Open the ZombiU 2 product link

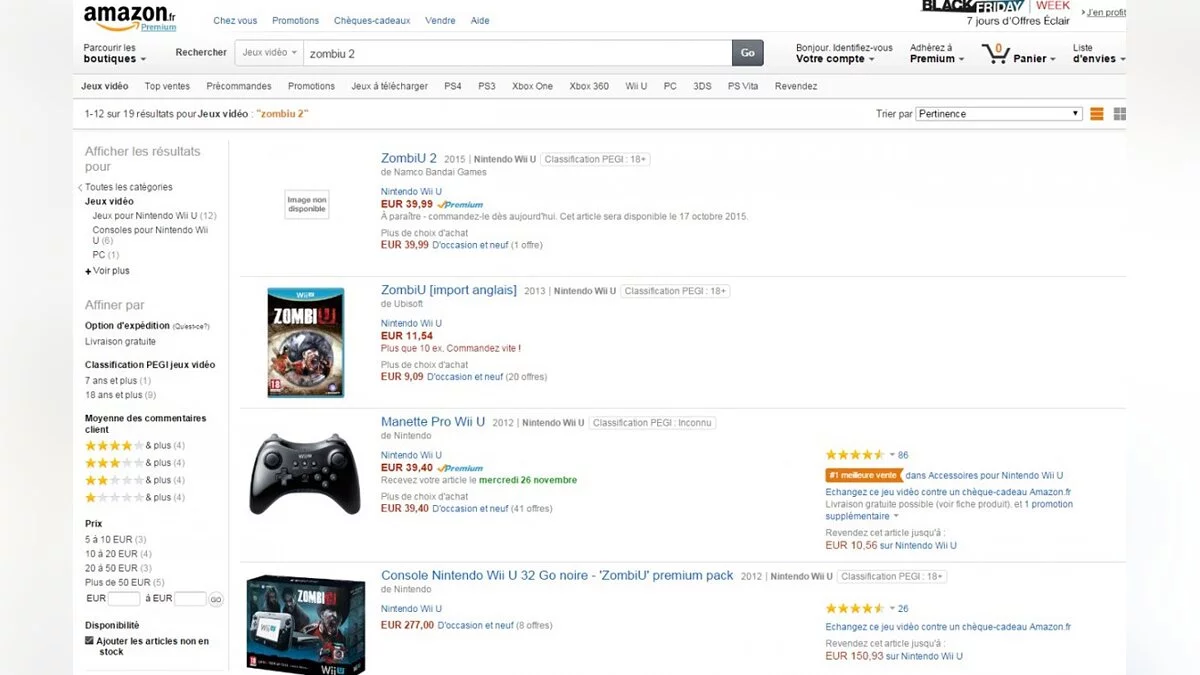click(409, 158)
